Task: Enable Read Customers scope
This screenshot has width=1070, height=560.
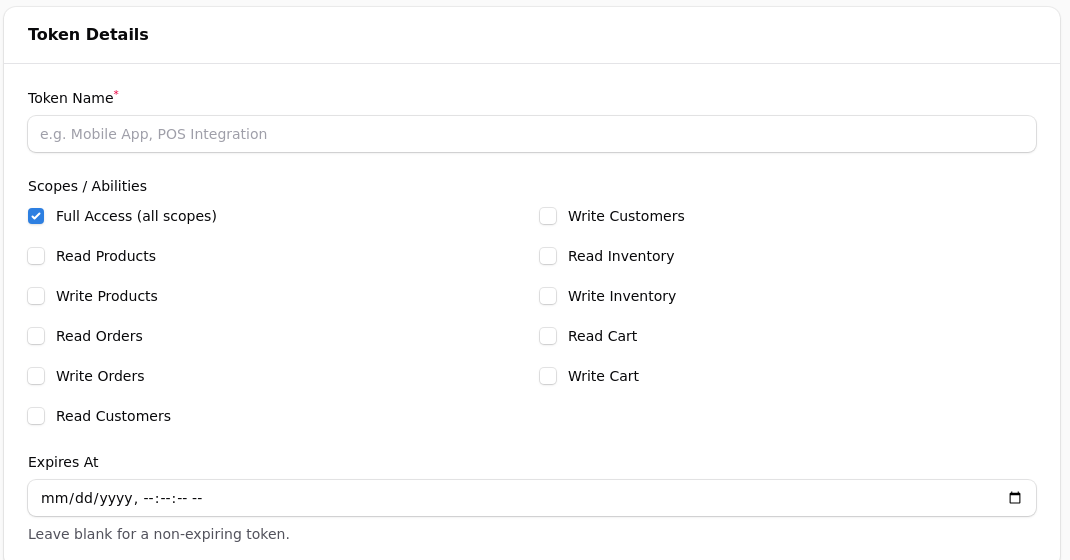Action: click(36, 416)
